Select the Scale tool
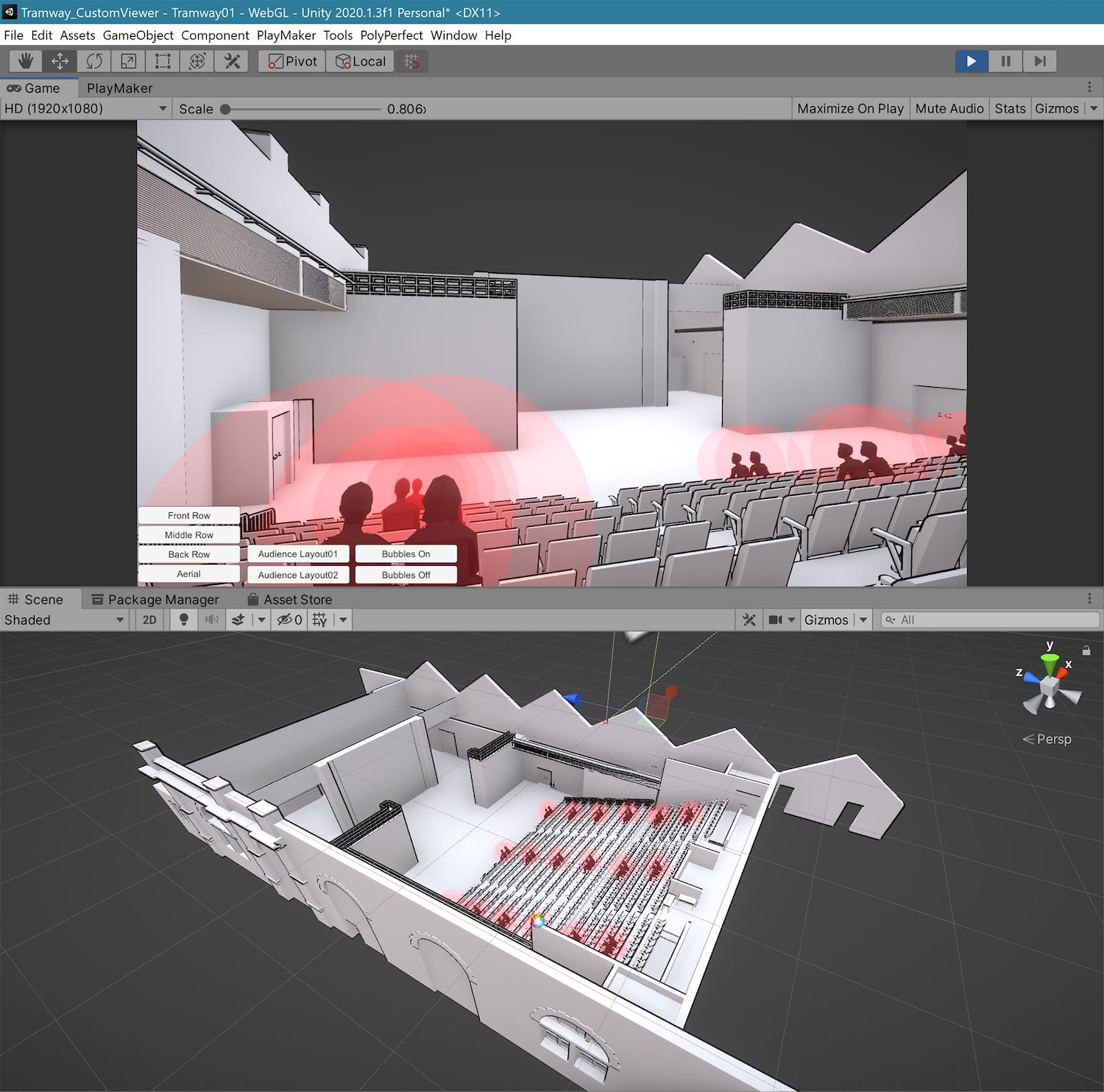The height and width of the screenshot is (1092, 1104). 128,61
